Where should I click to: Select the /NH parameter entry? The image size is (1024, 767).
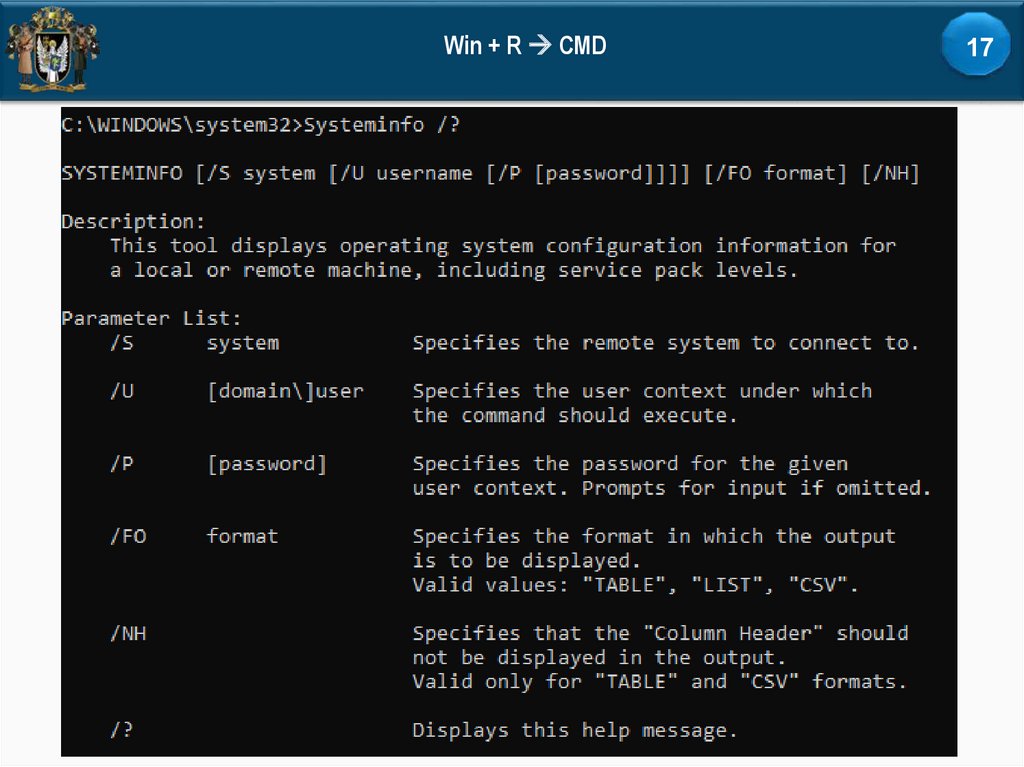click(x=128, y=633)
